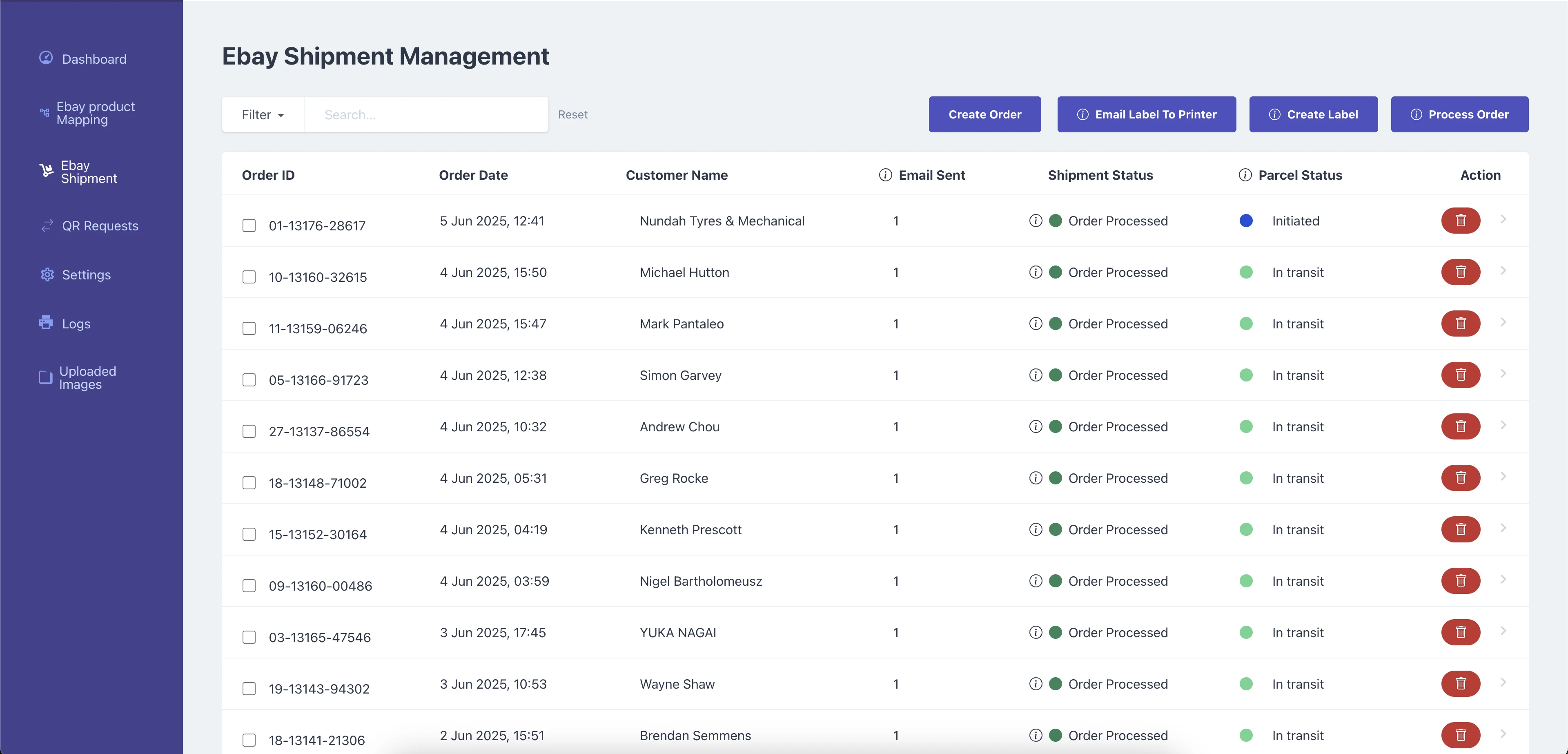This screenshot has width=1568, height=754.
Task: Open the Filter dropdown
Action: pyautogui.click(x=263, y=114)
